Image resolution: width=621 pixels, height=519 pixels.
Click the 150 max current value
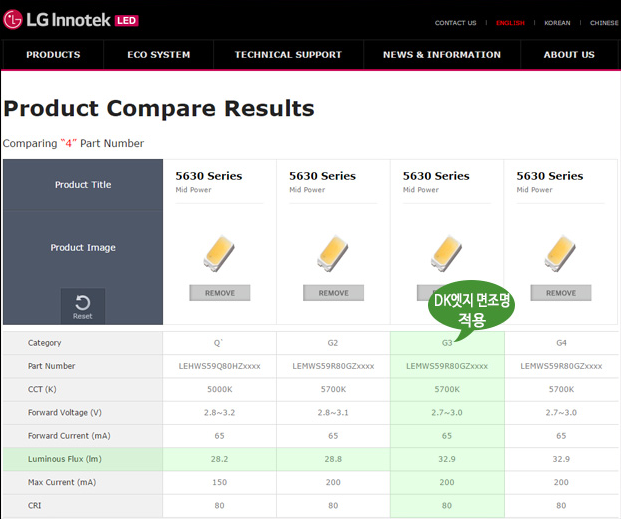tap(219, 482)
